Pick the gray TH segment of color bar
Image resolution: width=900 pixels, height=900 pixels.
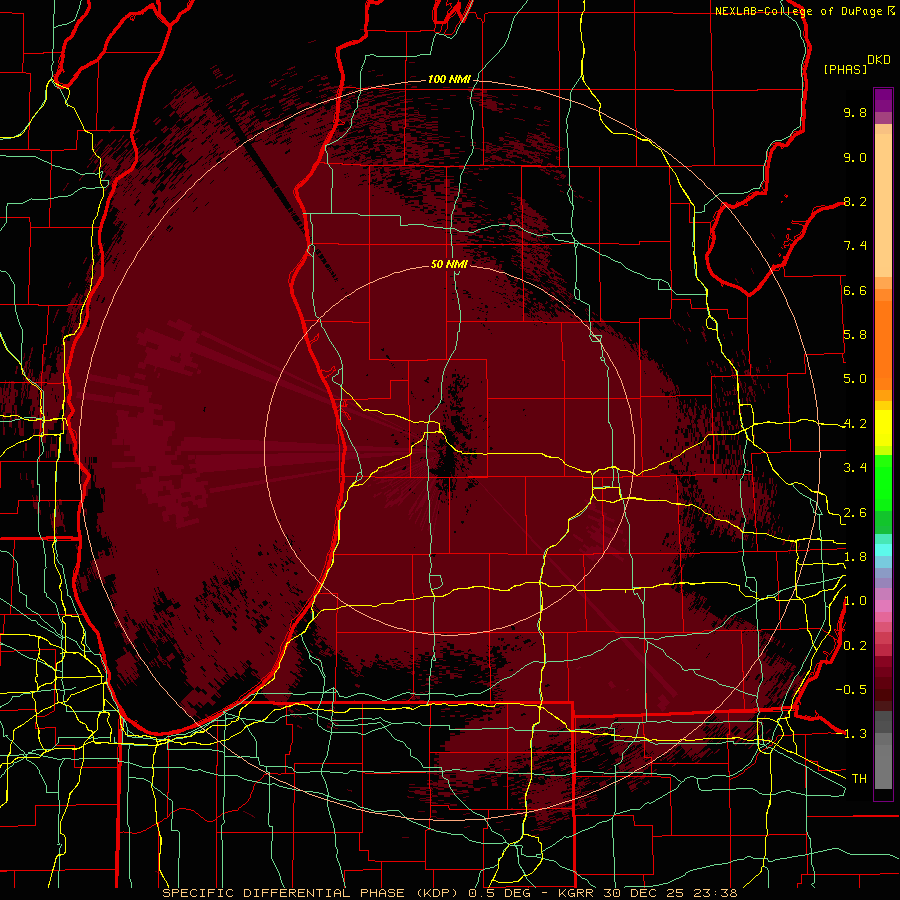coord(883,766)
